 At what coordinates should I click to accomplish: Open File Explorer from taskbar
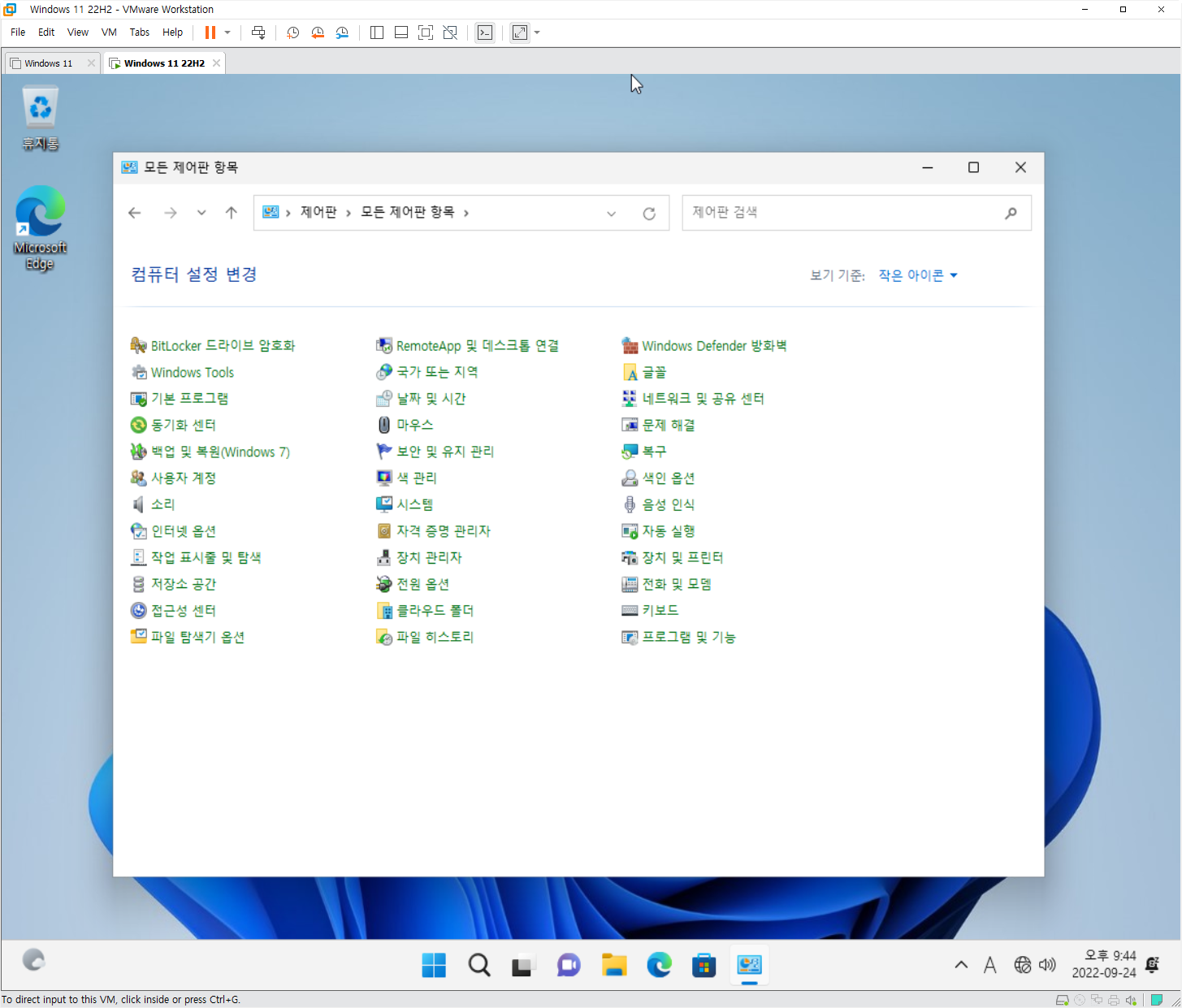pyautogui.click(x=614, y=965)
